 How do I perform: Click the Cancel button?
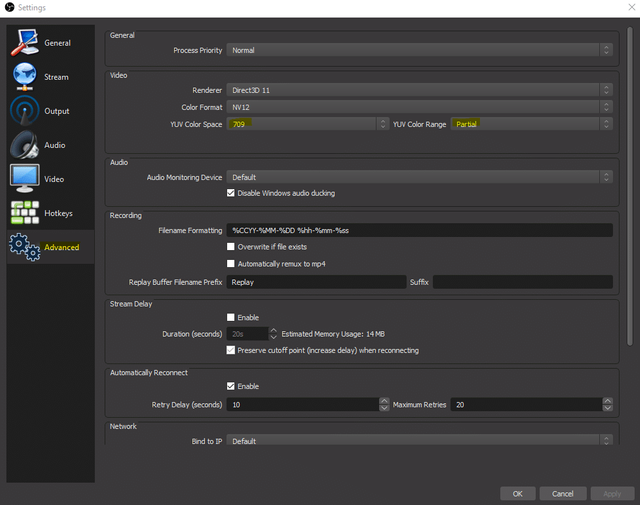click(563, 494)
